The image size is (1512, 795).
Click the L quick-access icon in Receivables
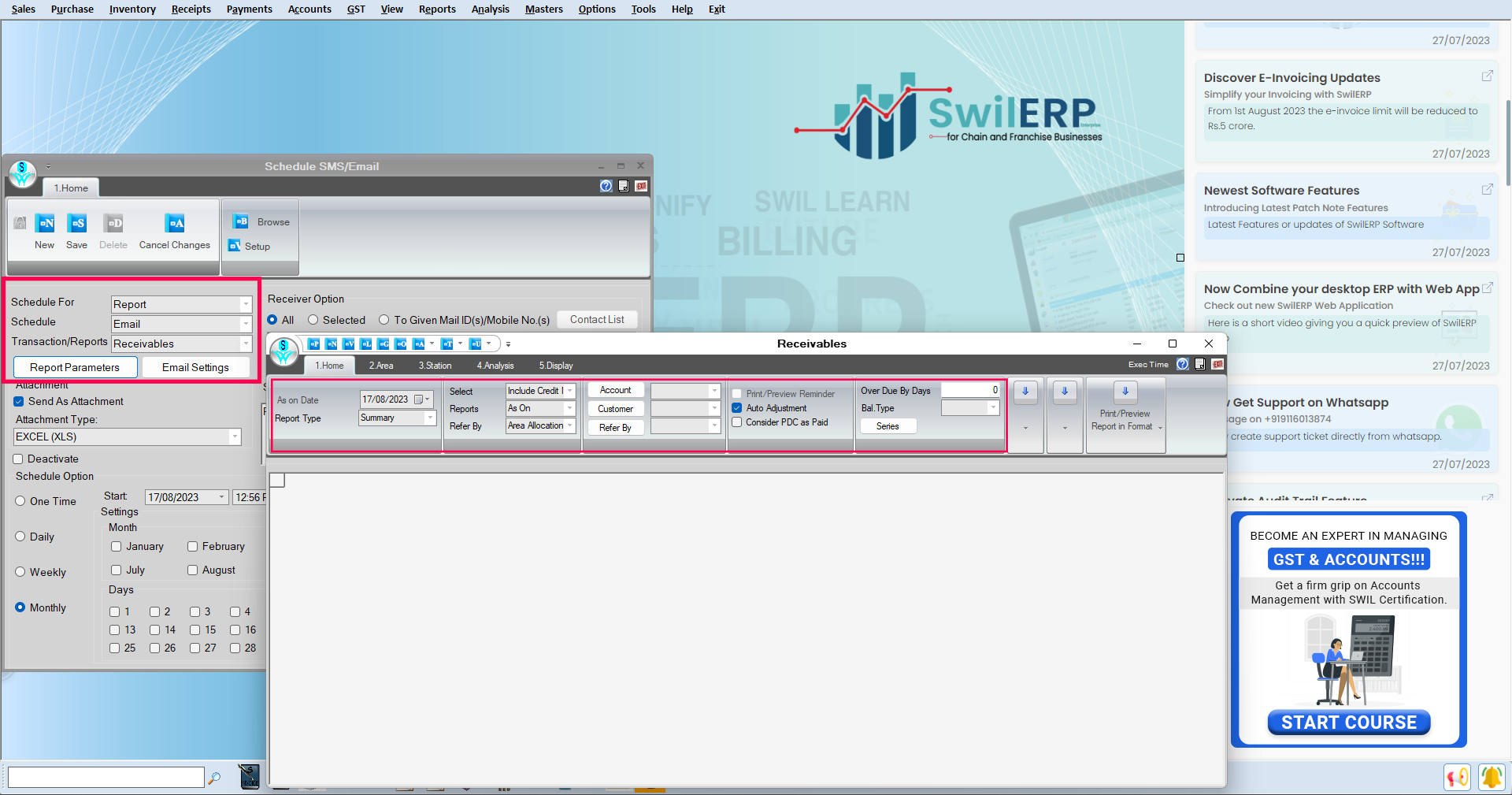pyautogui.click(x=366, y=344)
